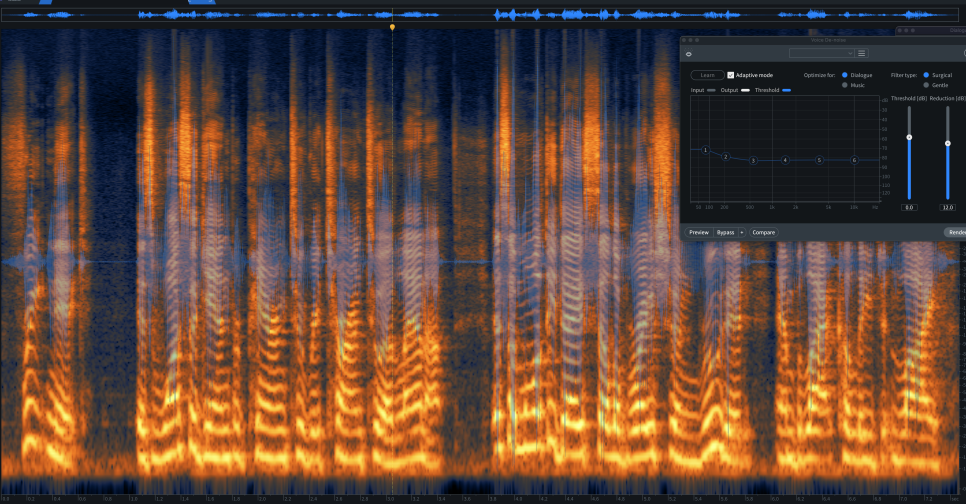Choose the Gentle filter type
Image resolution: width=966 pixels, height=504 pixels.
point(926,85)
